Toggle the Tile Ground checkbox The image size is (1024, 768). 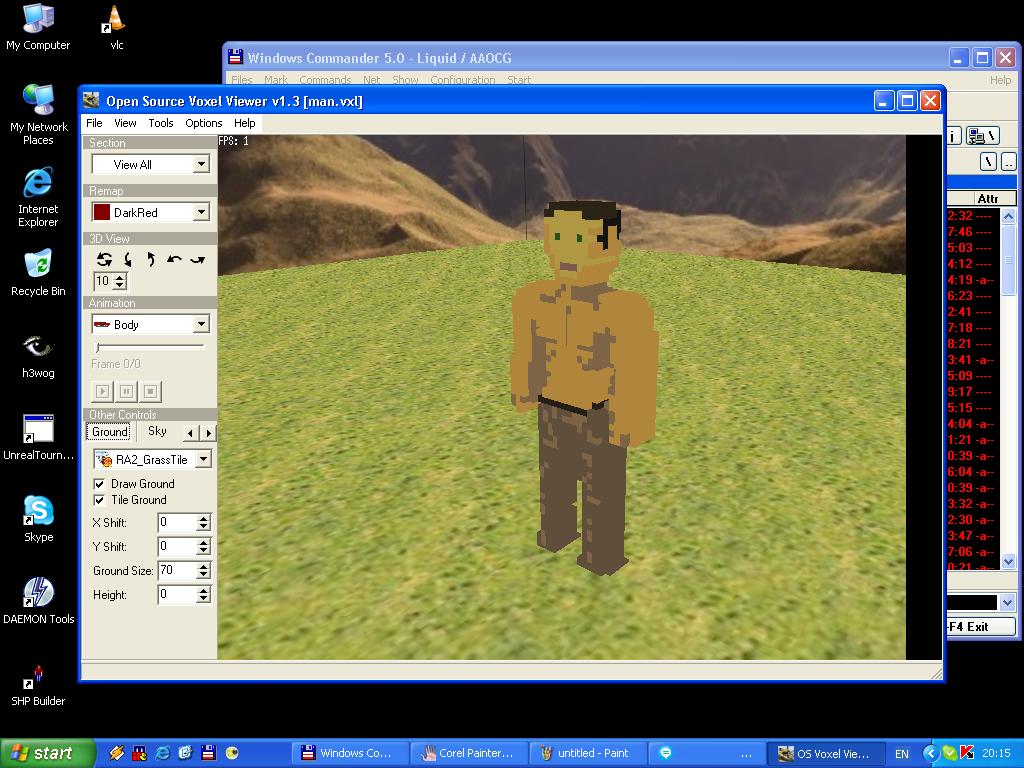99,500
